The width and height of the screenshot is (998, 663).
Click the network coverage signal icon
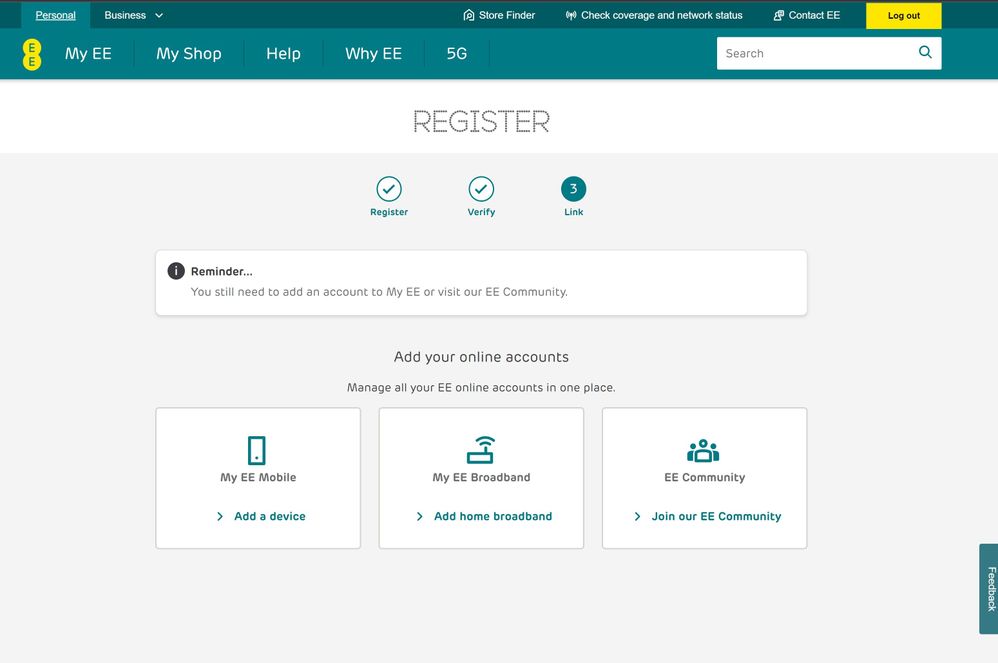(571, 15)
